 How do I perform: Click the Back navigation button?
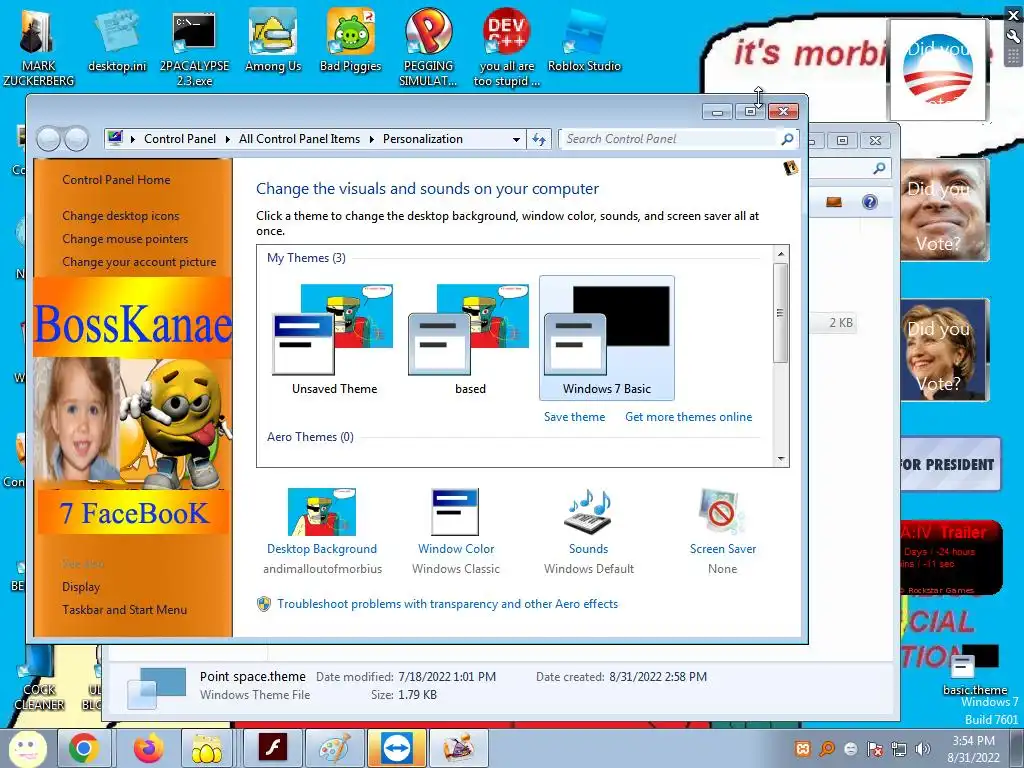click(49, 139)
